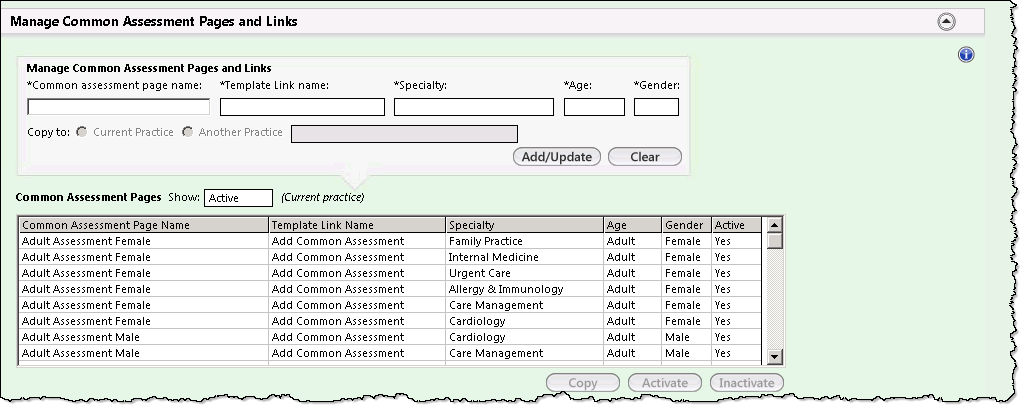Click the table vertical scrollbar thumb
Image resolution: width=1024 pixels, height=408 pixels.
tap(775, 241)
